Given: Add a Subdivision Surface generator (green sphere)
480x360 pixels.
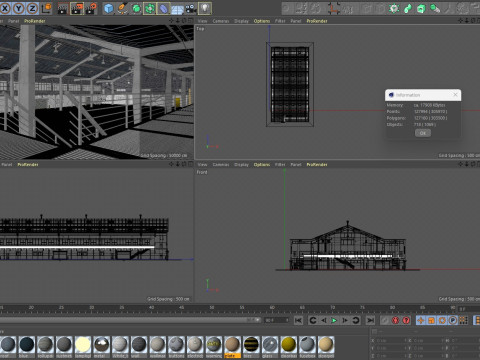Looking at the screenshot, I should point(136,8).
